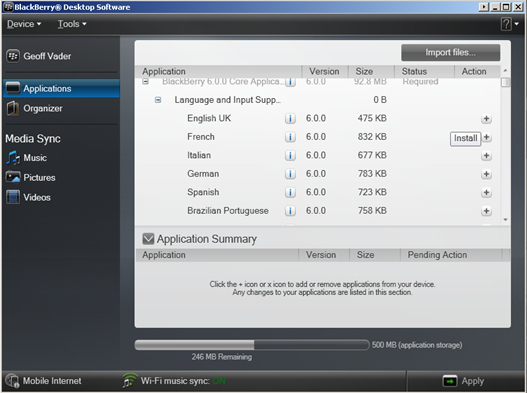
Task: Click the BlackBerry logo in the title bar
Action: [8, 7]
